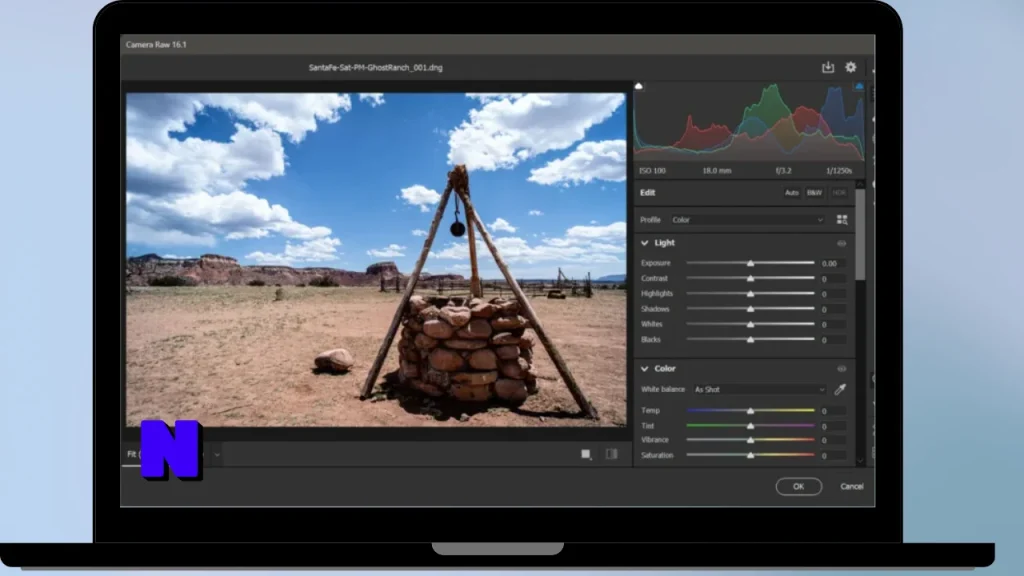Click the Exposure value field 0.00
Viewport: 1024px width, 576px height.
click(x=833, y=263)
